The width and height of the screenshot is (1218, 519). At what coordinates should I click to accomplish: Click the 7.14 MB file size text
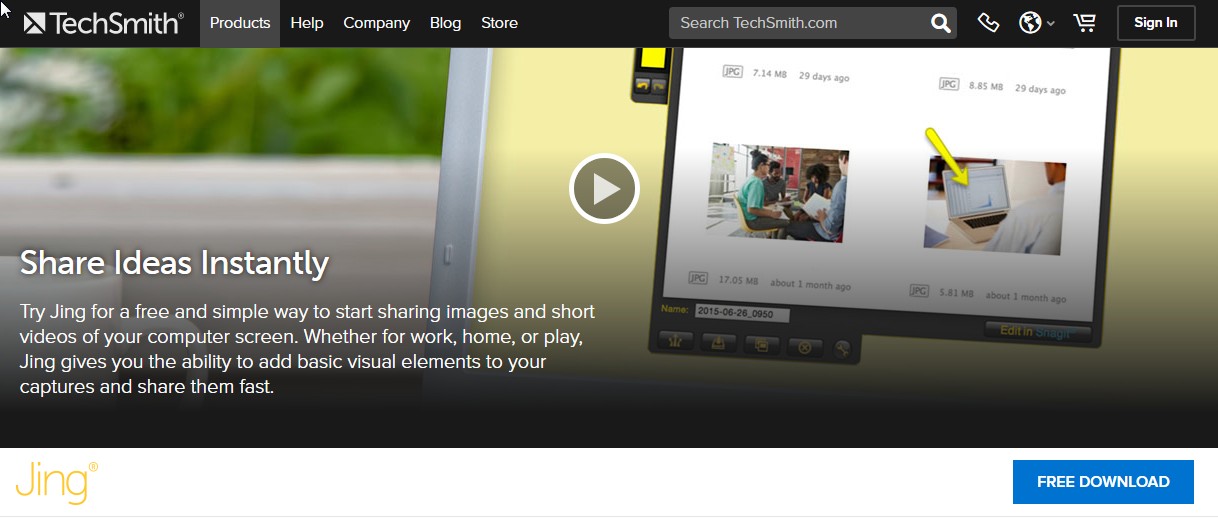[770, 74]
